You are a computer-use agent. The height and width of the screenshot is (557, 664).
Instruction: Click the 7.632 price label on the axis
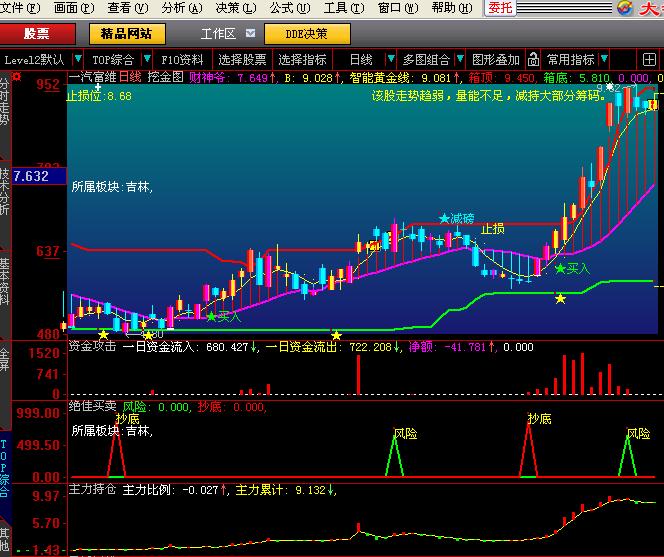click(x=39, y=176)
